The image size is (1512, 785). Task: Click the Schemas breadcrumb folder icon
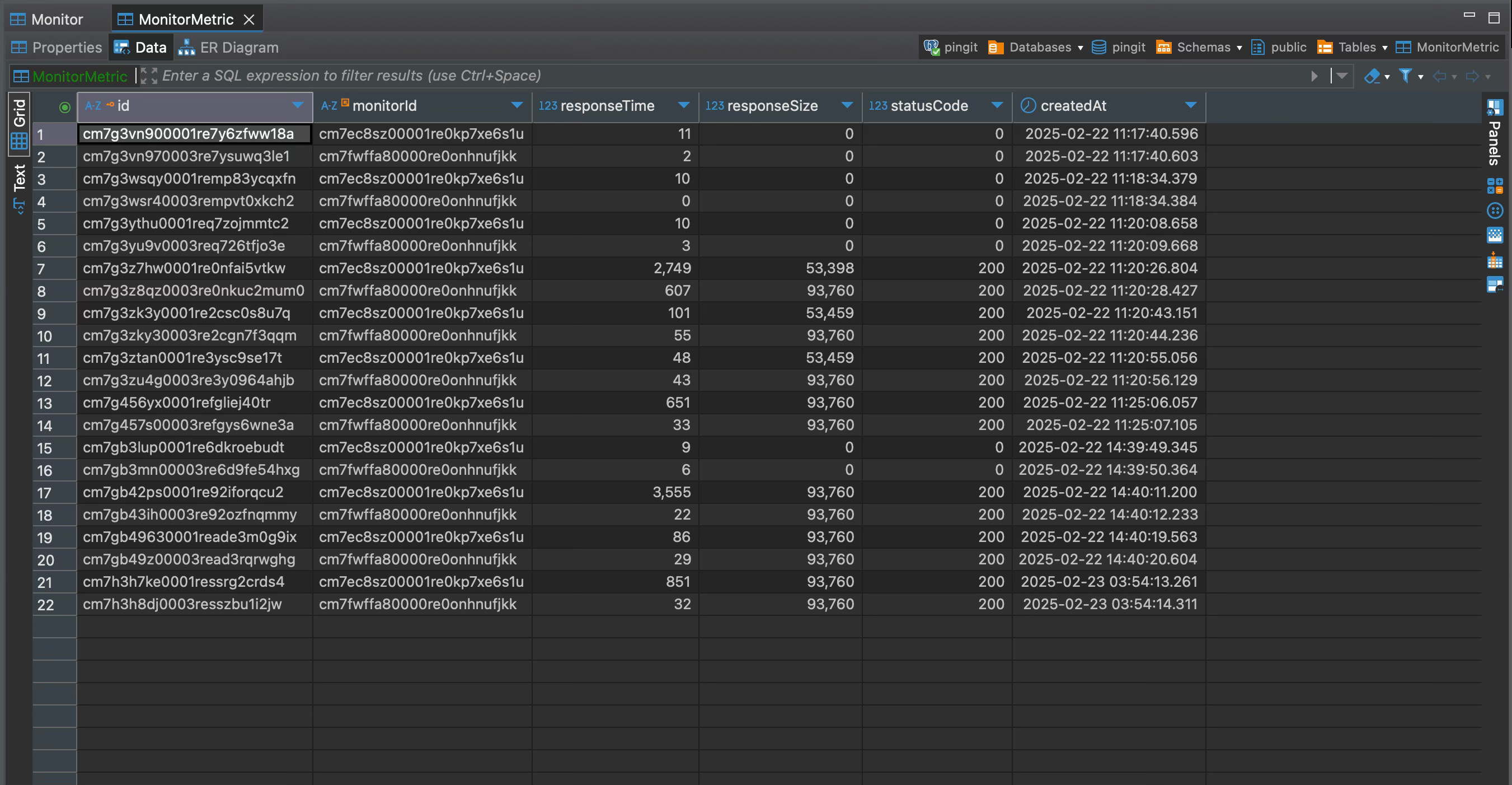pos(1163,48)
